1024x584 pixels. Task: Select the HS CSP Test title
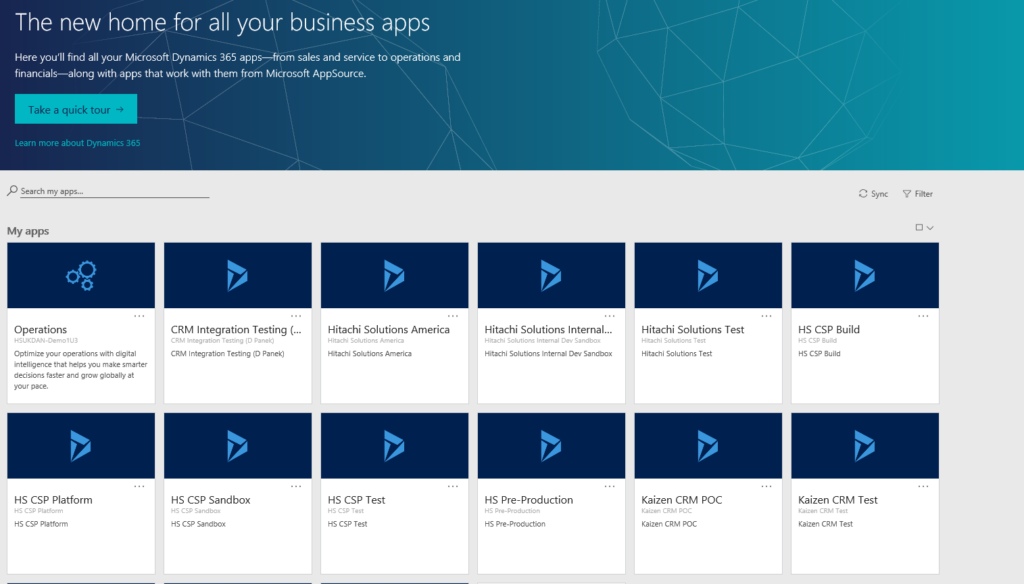point(357,500)
